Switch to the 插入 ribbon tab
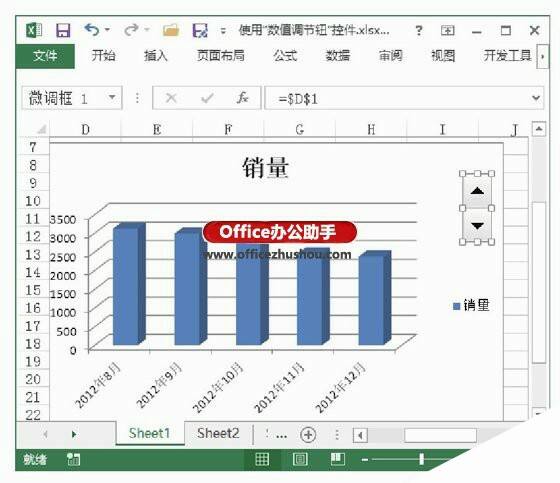The image size is (560, 483). tap(155, 56)
